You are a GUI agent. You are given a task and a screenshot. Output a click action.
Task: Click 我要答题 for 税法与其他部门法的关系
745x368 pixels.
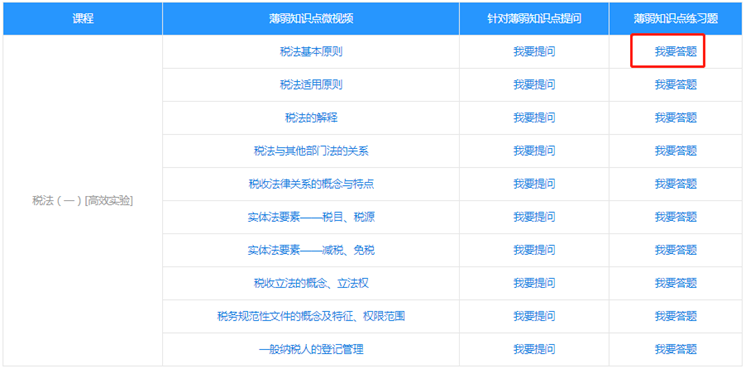[x=676, y=151]
